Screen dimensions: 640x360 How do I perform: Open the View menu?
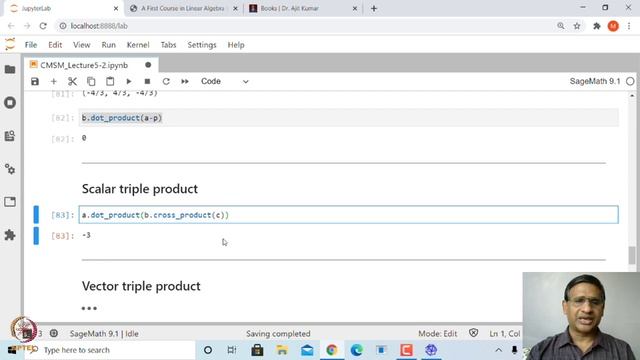pos(82,45)
